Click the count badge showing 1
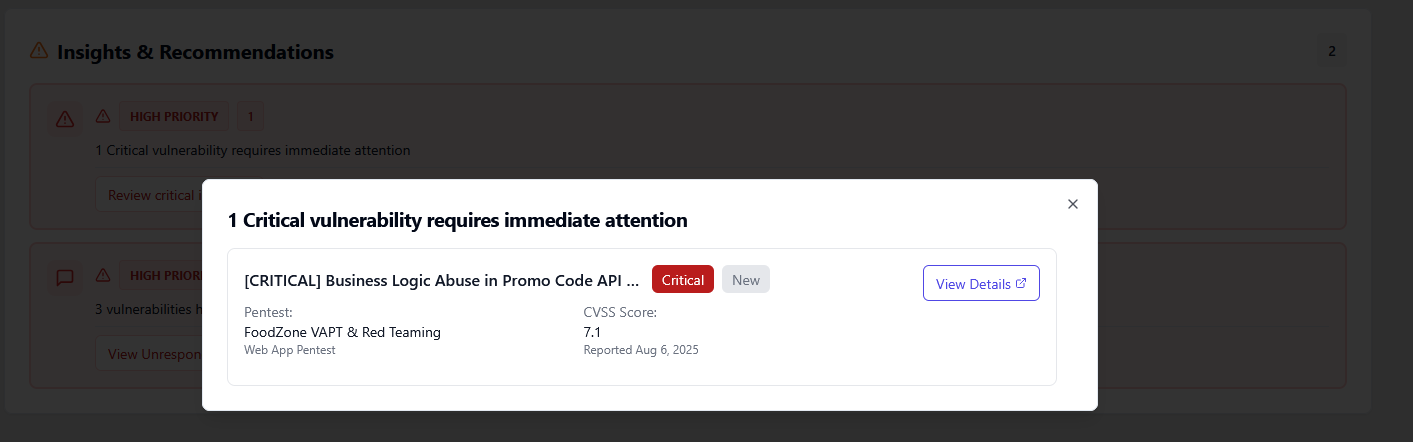 point(250,116)
